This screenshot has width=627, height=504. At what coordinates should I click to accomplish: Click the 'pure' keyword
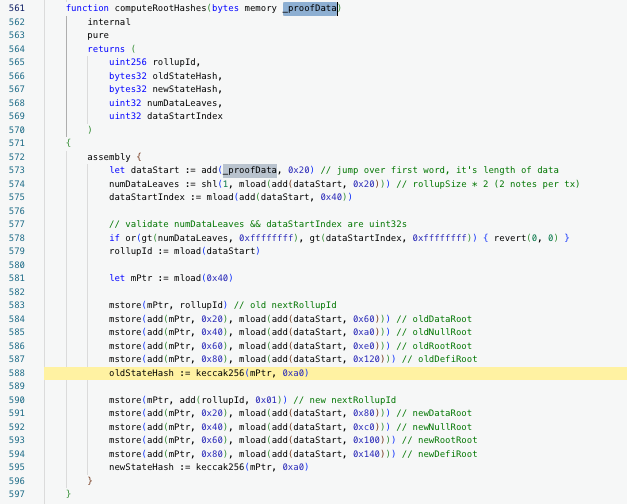[x=98, y=35]
